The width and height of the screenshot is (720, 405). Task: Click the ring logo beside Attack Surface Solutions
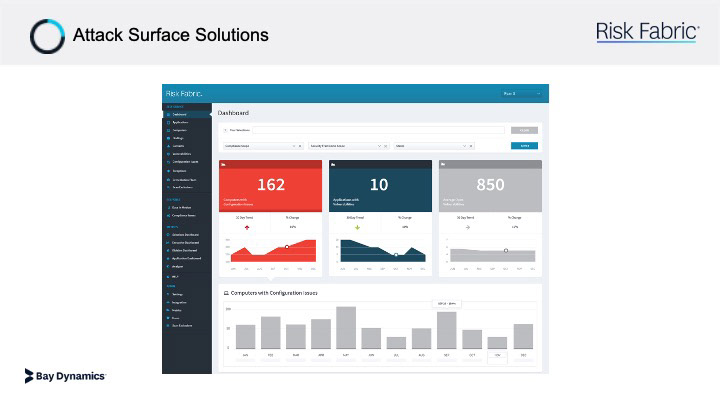47,36
